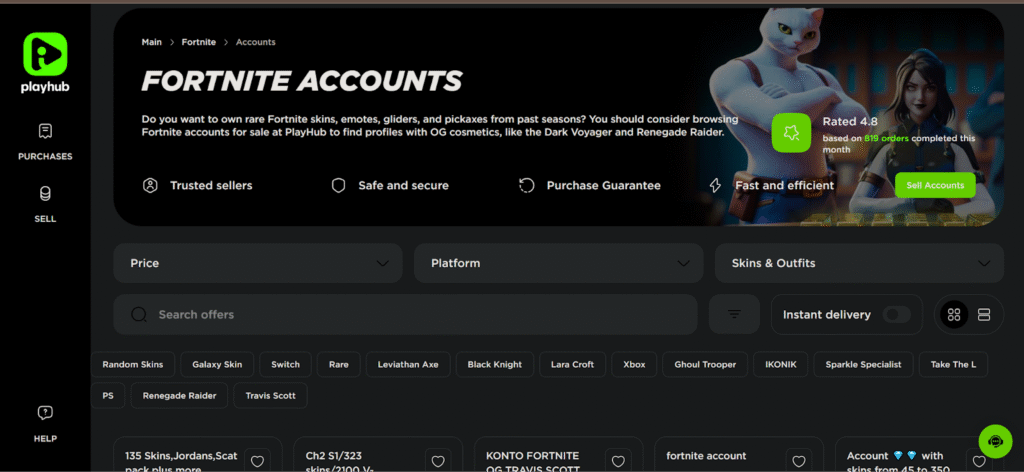Open the Sell sidebar icon
The image size is (1024, 472).
click(x=45, y=194)
